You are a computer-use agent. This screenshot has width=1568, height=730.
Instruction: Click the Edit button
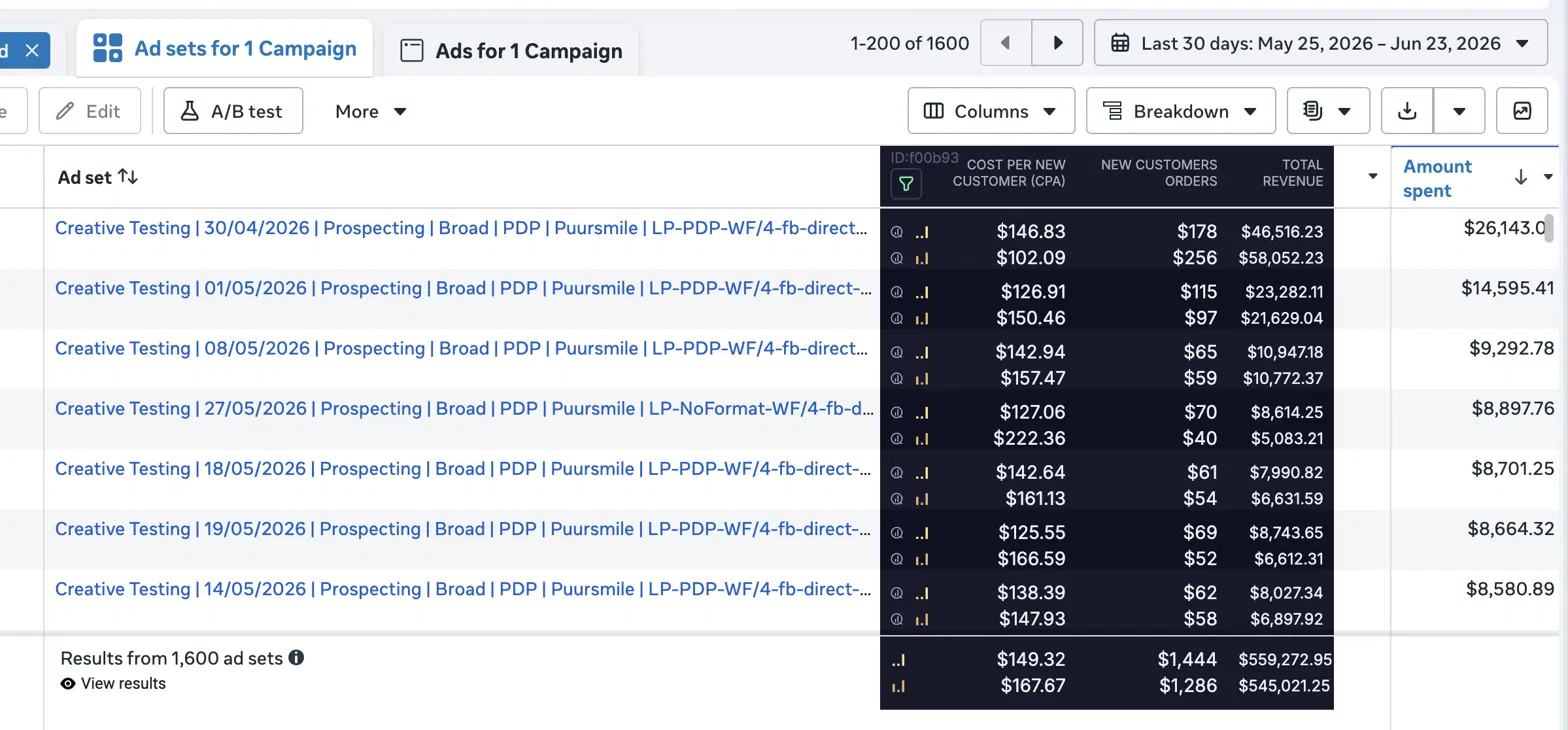pyautogui.click(x=89, y=111)
